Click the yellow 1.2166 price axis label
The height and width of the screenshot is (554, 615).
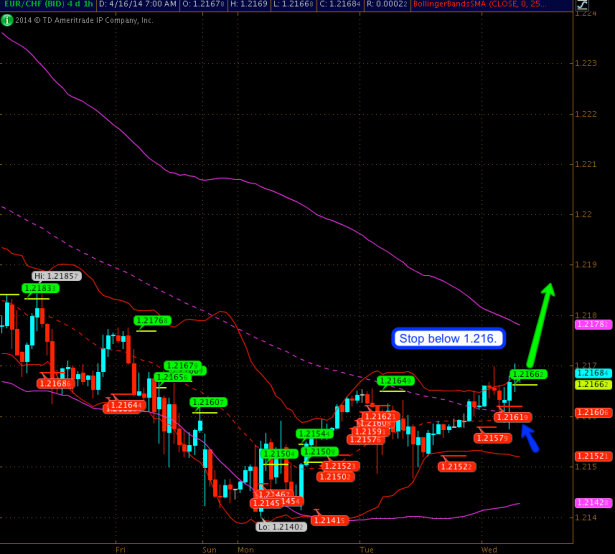point(593,384)
